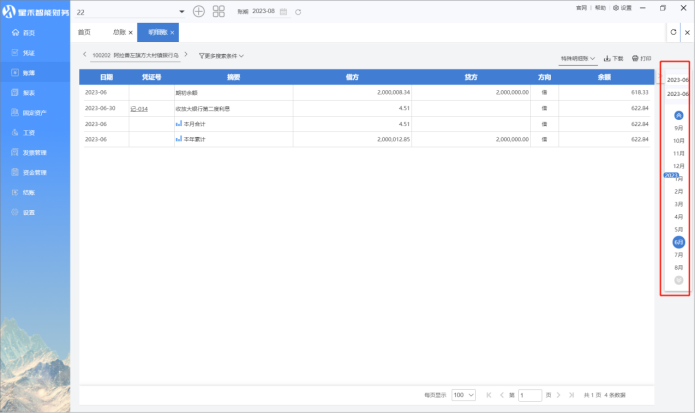Reload tabs using top-right refresh icon

(x=673, y=32)
